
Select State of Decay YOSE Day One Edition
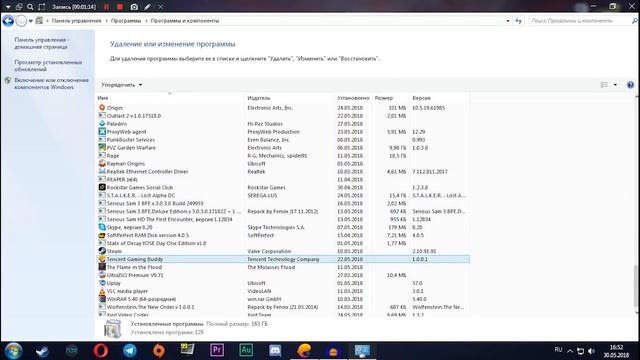tap(283, 243)
